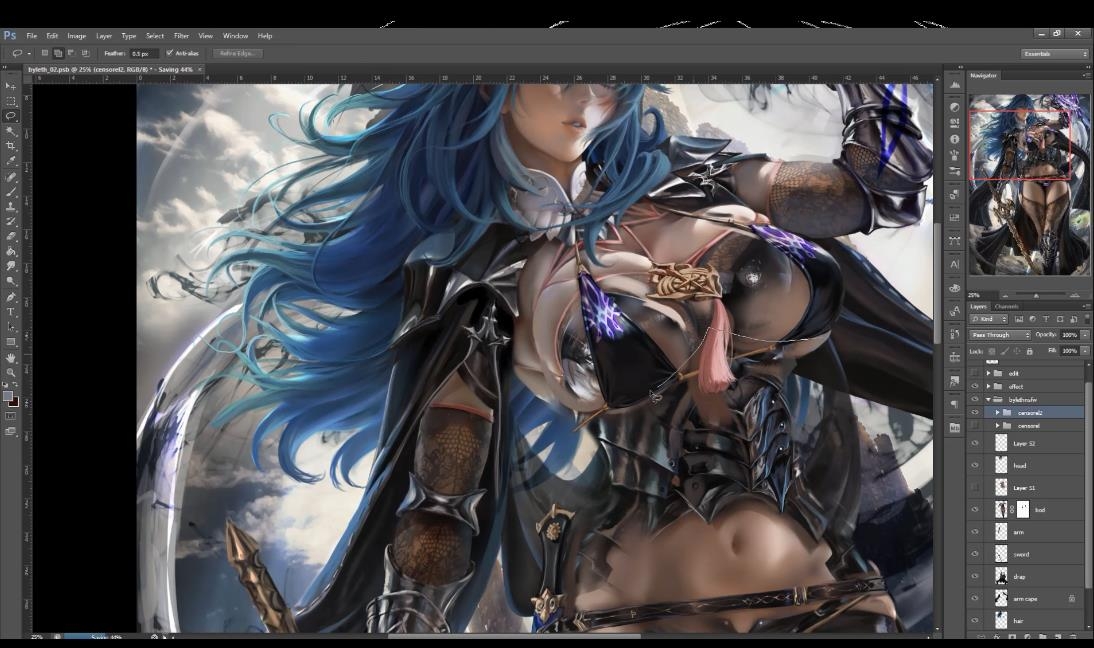Image resolution: width=1094 pixels, height=648 pixels.
Task: Select the Crop tool
Action: tap(10, 145)
